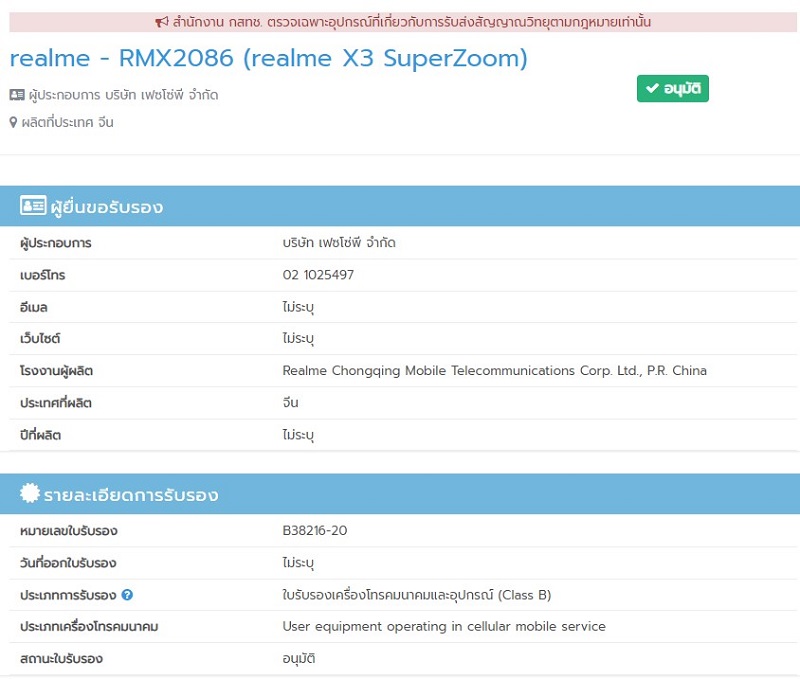Click the เบอร์โทร row label
This screenshot has height=679, width=800.
[x=42, y=275]
